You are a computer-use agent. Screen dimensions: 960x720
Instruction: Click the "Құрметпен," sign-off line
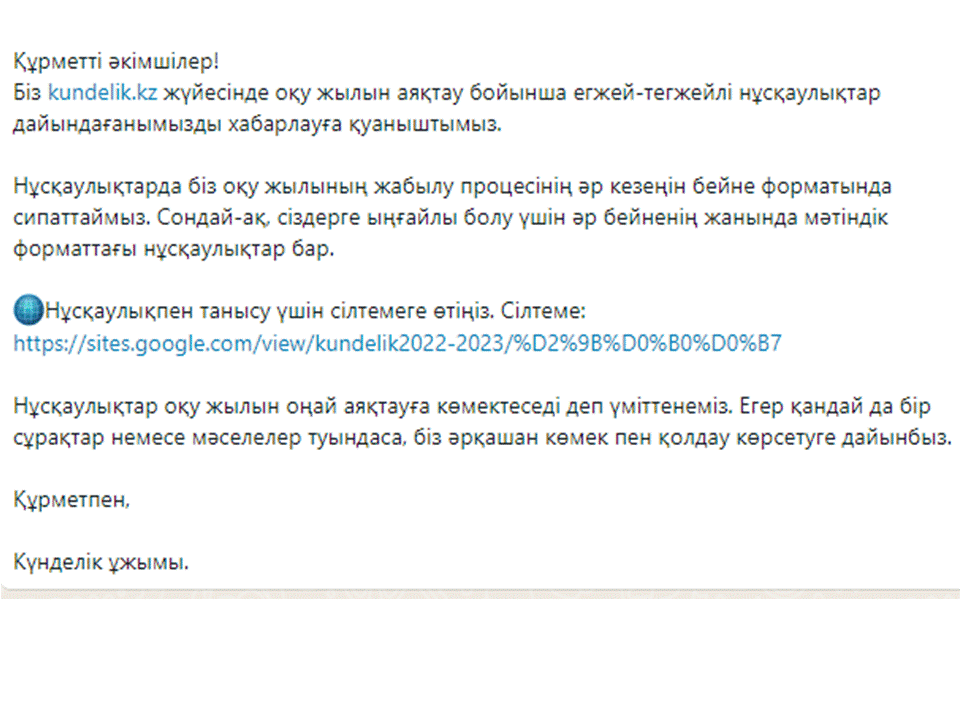[x=72, y=500]
